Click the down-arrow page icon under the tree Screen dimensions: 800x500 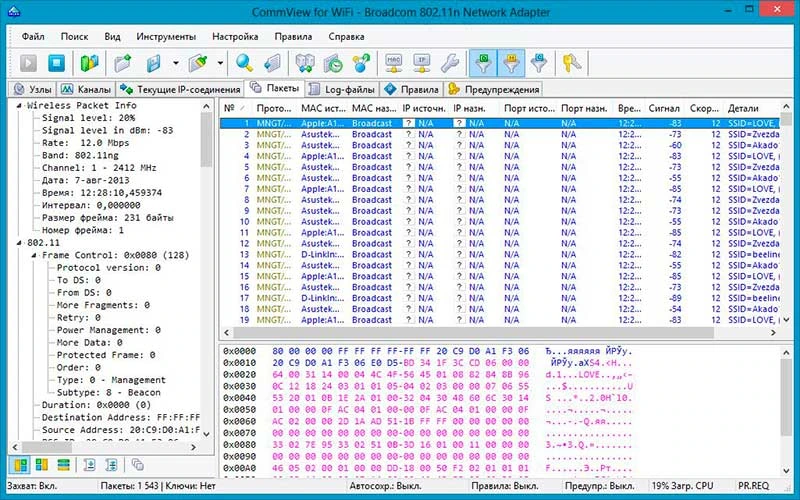click(89, 465)
